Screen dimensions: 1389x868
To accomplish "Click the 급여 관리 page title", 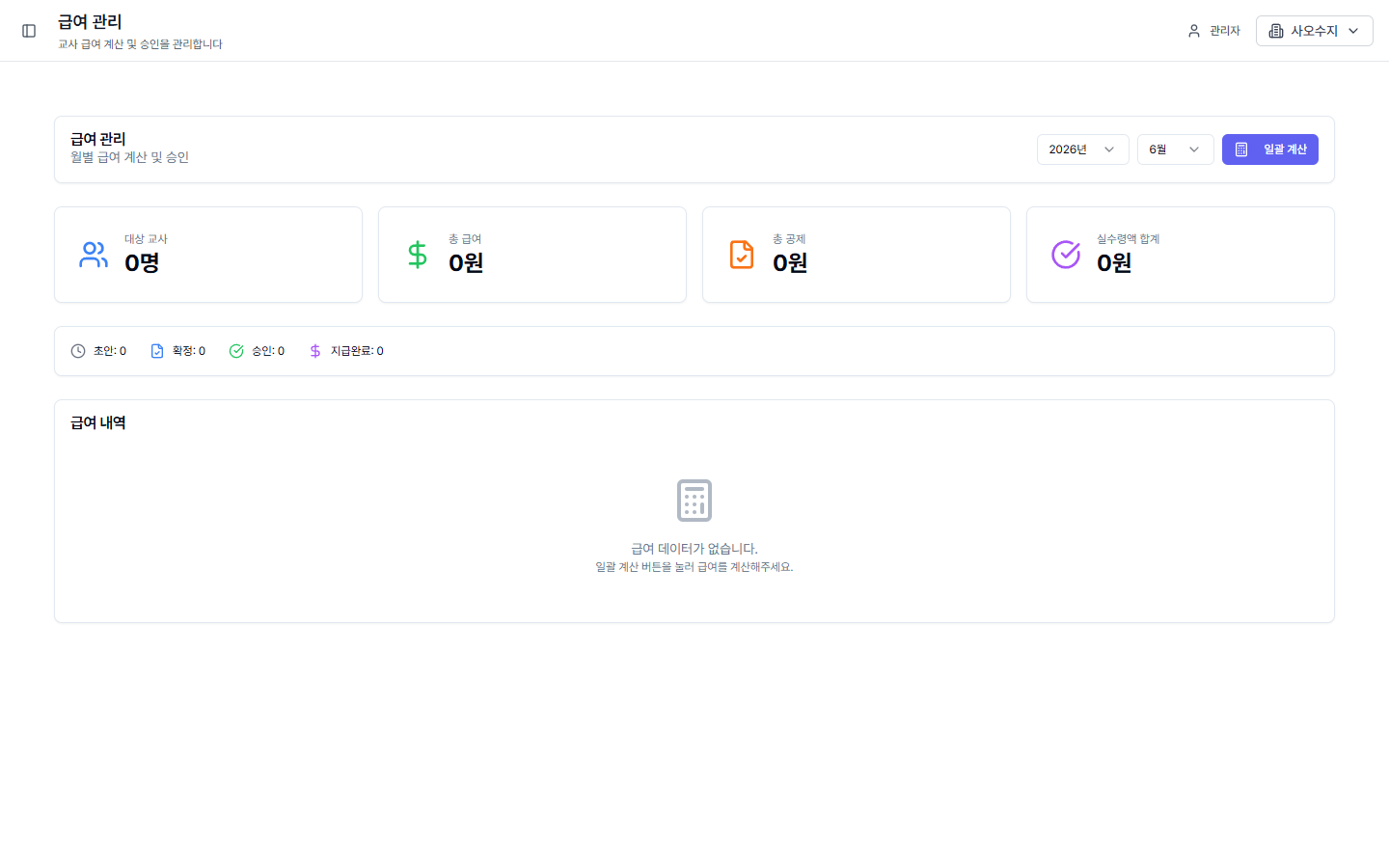I will [90, 21].
